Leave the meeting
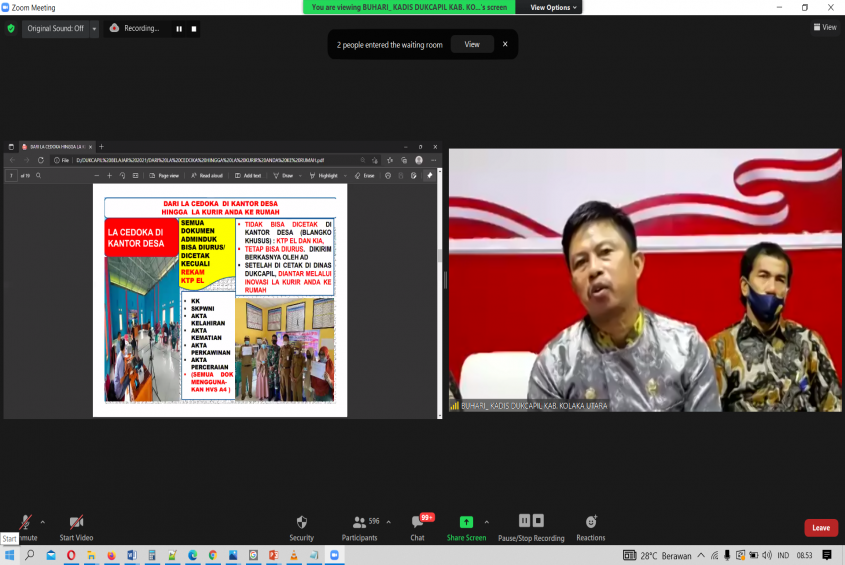The width and height of the screenshot is (845, 565). [x=820, y=527]
